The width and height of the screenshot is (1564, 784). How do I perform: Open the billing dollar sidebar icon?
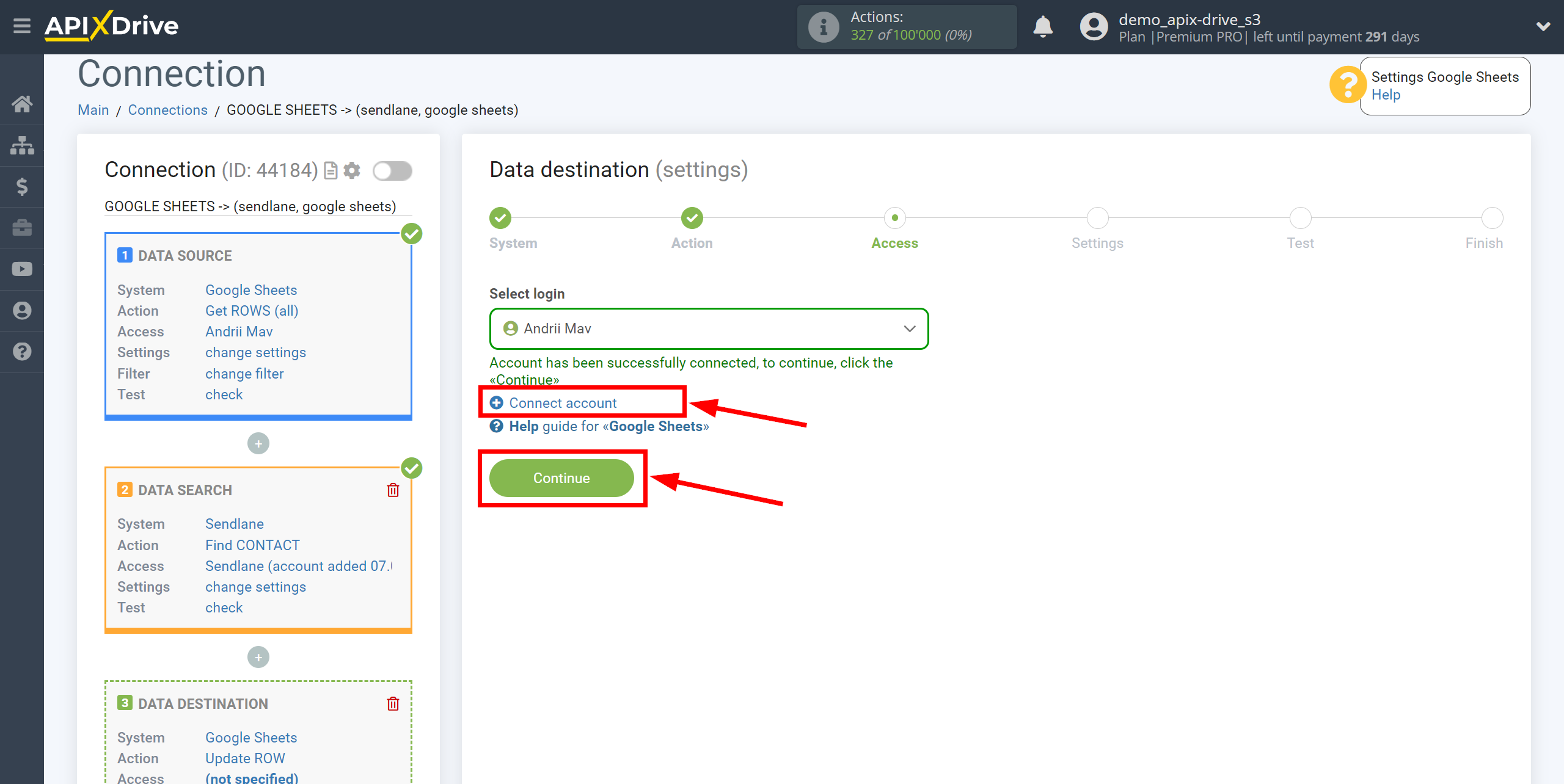coord(22,186)
